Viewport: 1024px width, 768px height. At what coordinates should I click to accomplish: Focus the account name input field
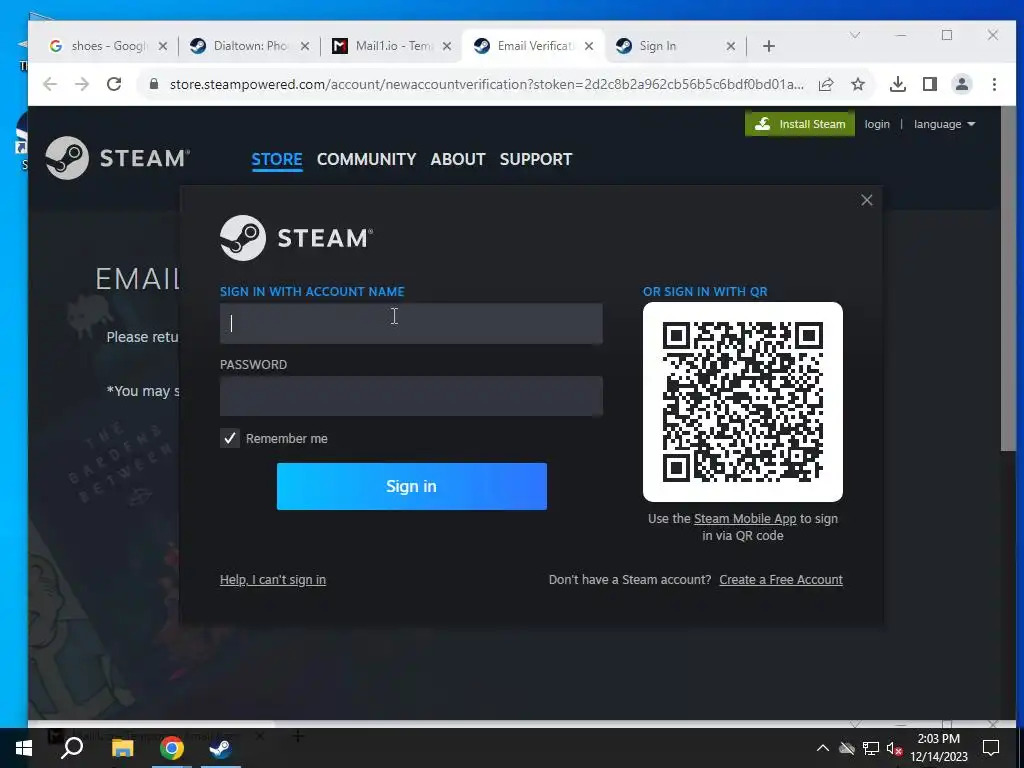pyautogui.click(x=411, y=323)
